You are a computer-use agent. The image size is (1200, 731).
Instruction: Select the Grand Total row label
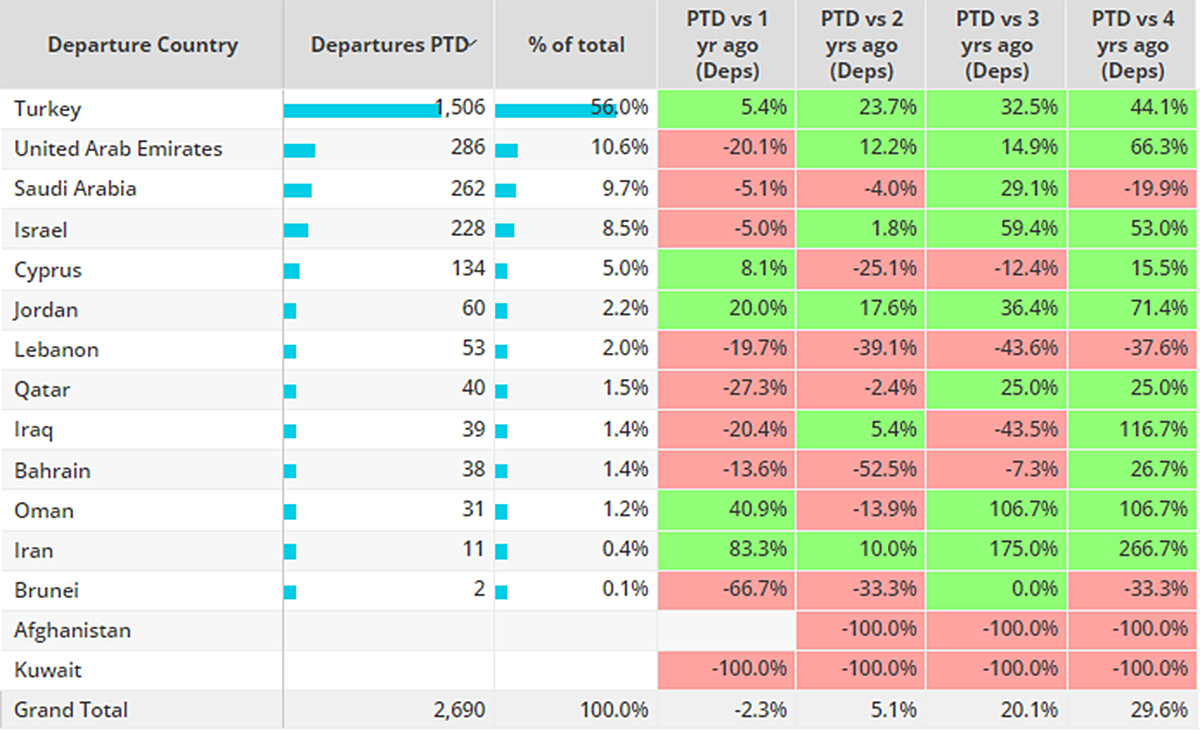pyautogui.click(x=71, y=710)
